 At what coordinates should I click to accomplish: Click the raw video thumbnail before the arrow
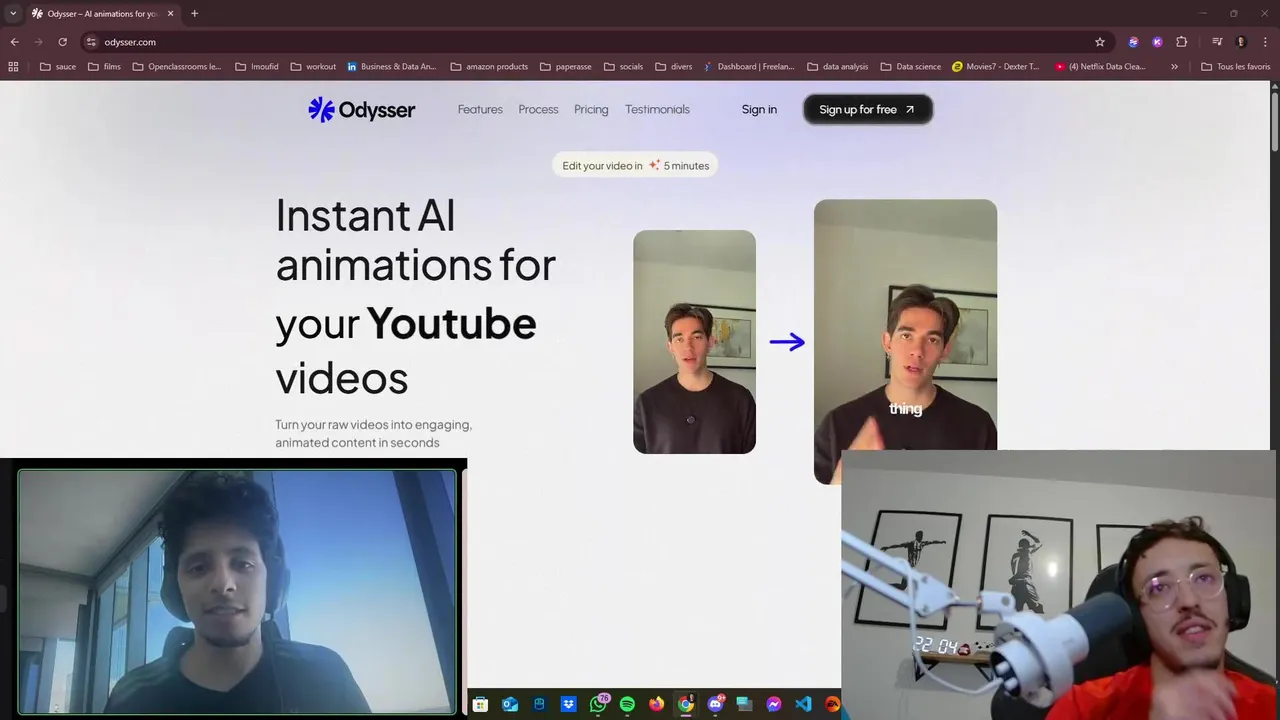(x=694, y=342)
